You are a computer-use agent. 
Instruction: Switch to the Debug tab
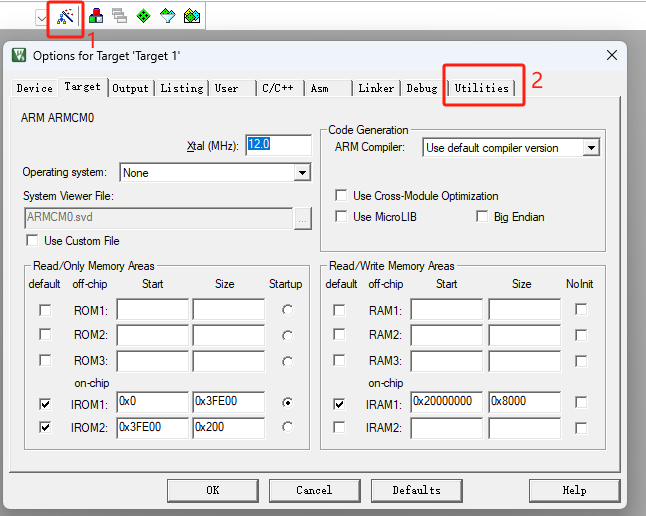coord(422,88)
